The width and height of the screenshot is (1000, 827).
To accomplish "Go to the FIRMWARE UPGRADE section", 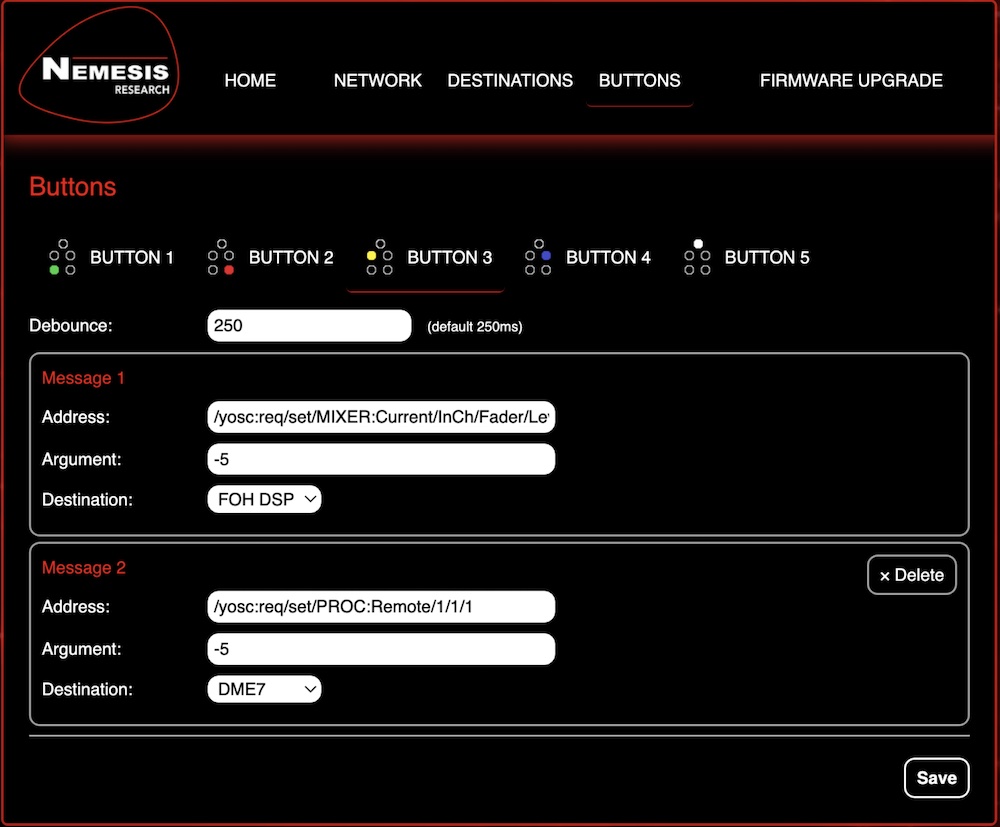I will (x=851, y=81).
